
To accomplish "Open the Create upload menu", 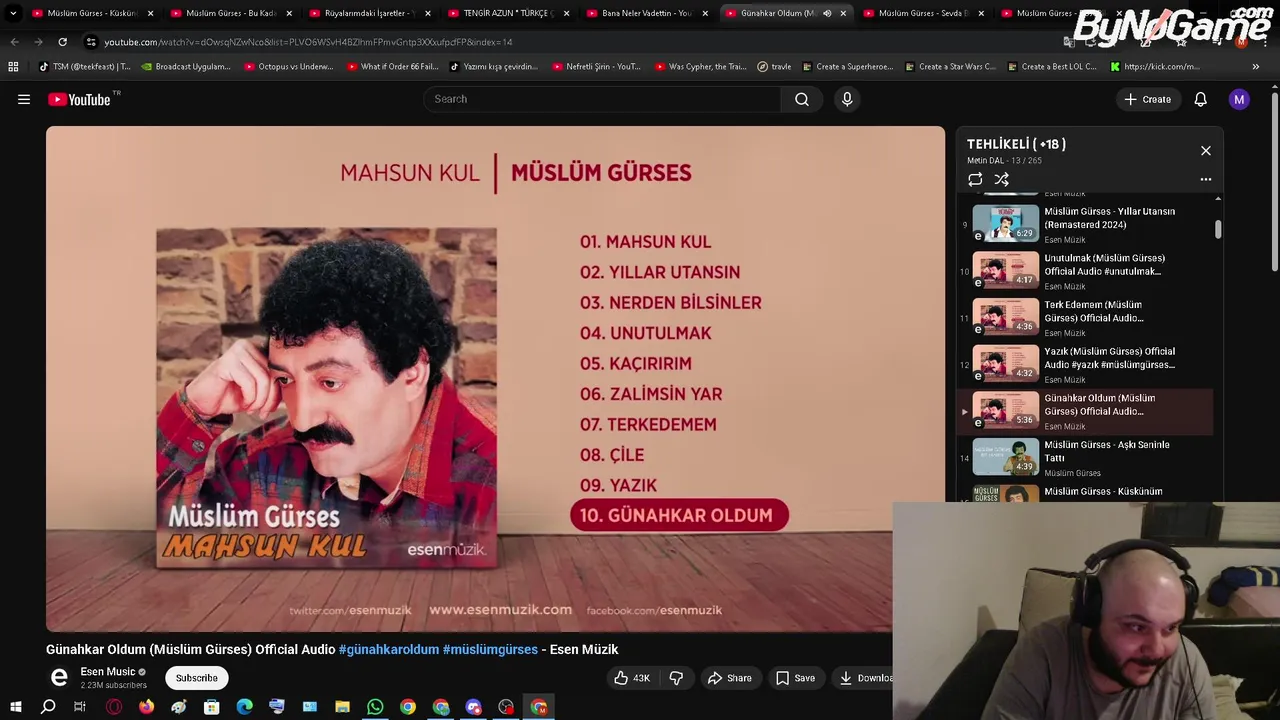I will tap(1147, 99).
